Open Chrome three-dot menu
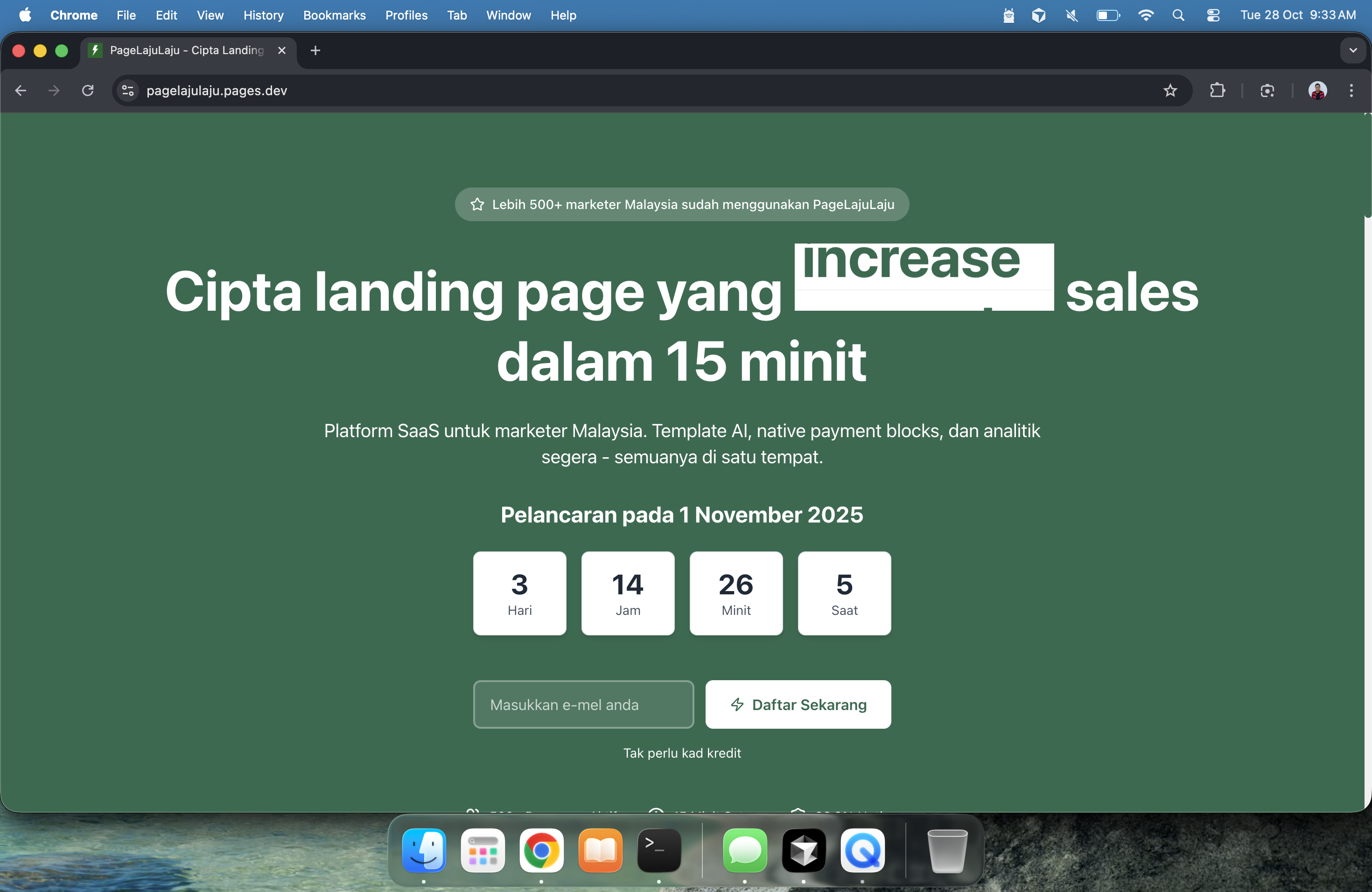1372x892 pixels. click(x=1351, y=91)
